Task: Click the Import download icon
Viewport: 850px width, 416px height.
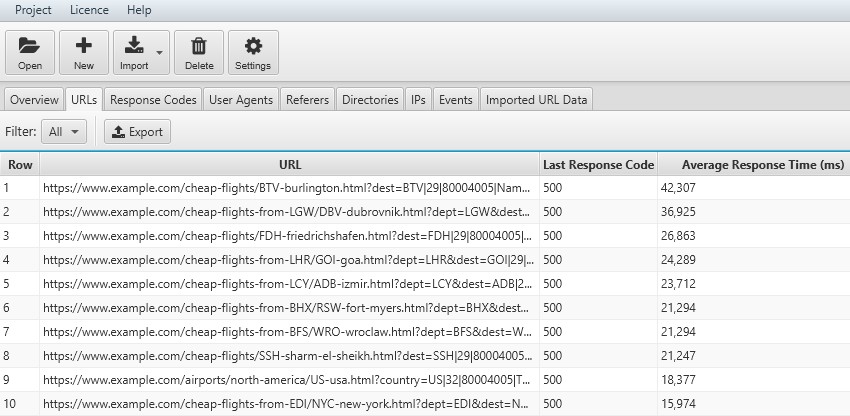Action: click(134, 45)
